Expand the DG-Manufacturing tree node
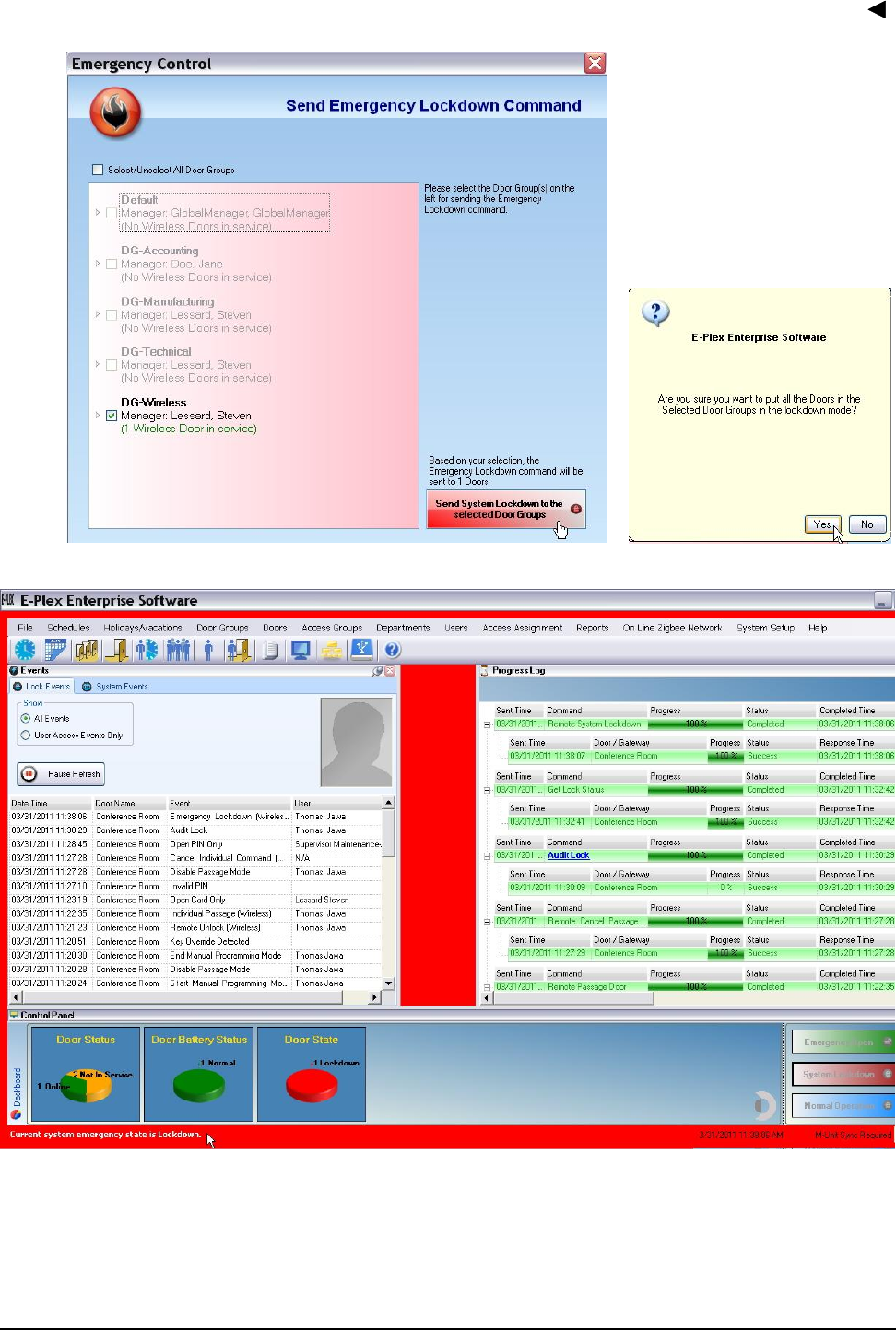Image resolution: width=896 pixels, height=1330 pixels. [x=98, y=314]
